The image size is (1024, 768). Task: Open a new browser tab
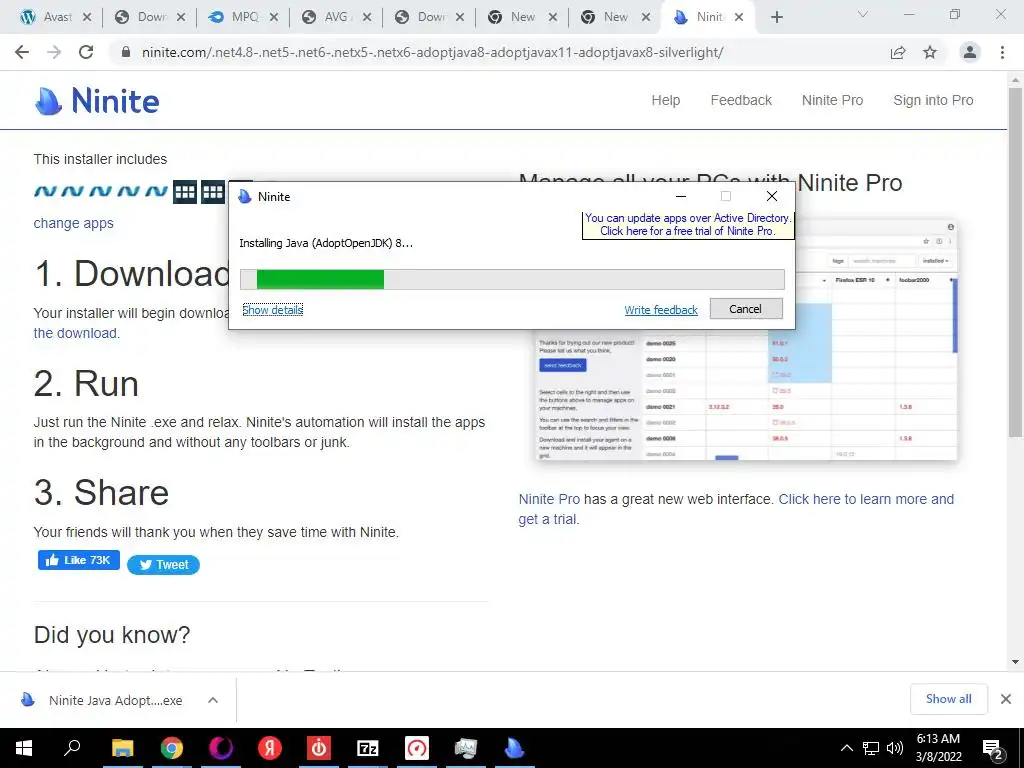pos(776,17)
